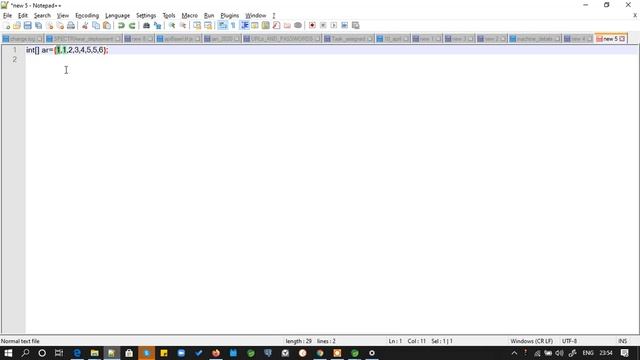Open the Search menu
This screenshot has height=360, width=640.
42,16
